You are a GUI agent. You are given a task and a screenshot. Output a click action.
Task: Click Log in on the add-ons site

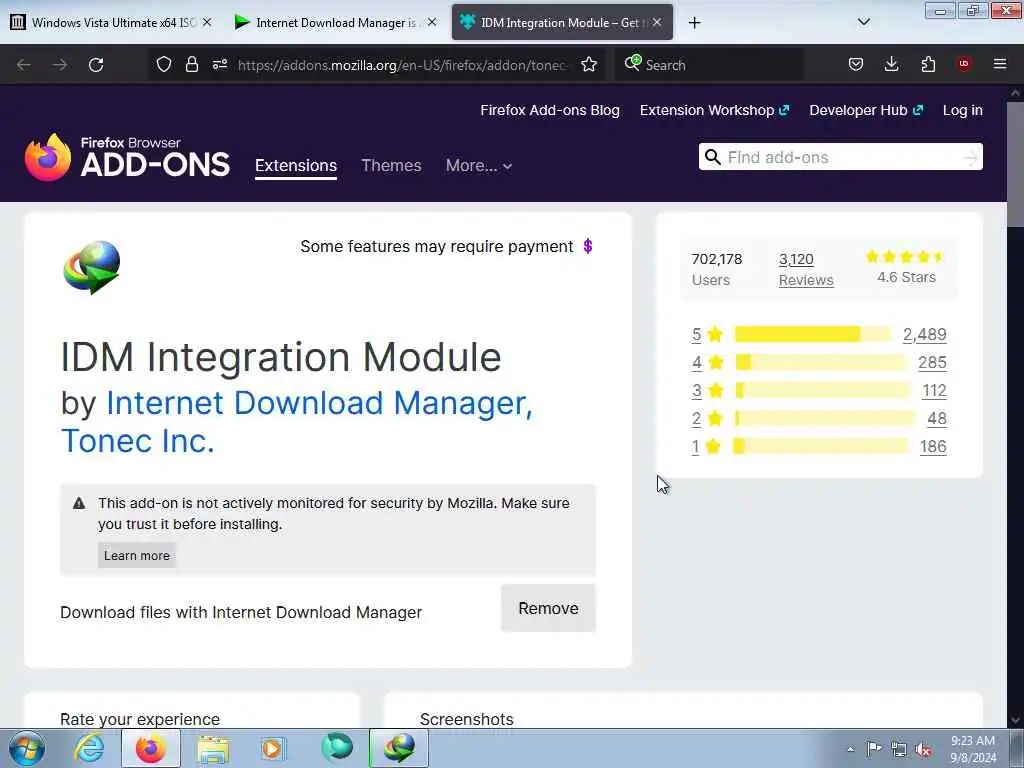coord(963,110)
